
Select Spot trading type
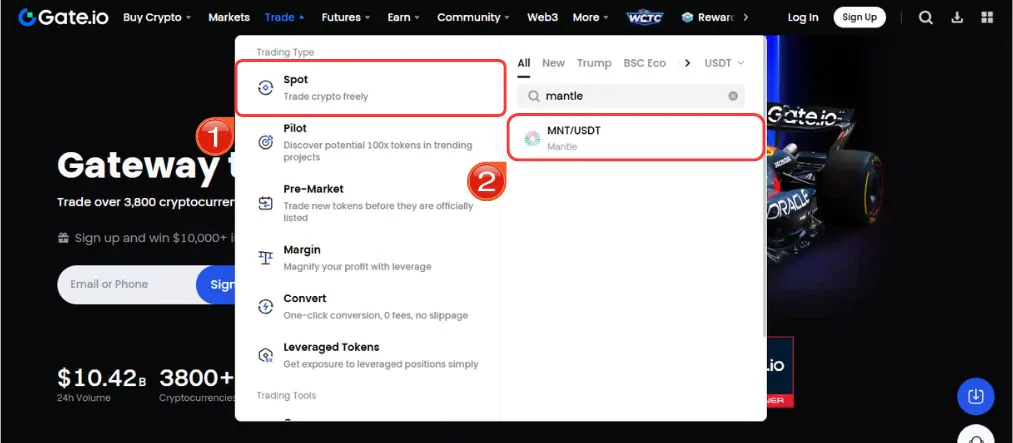pos(370,88)
